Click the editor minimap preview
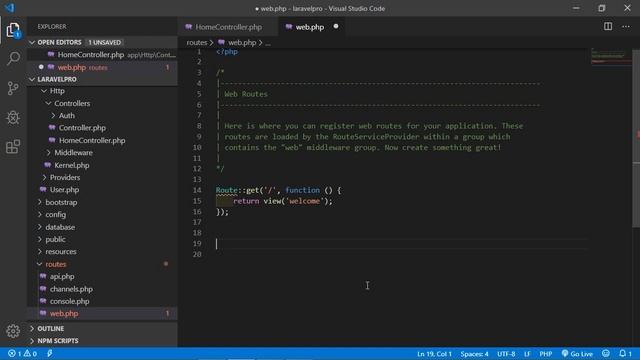This screenshot has width=640, height=360. click(x=611, y=56)
